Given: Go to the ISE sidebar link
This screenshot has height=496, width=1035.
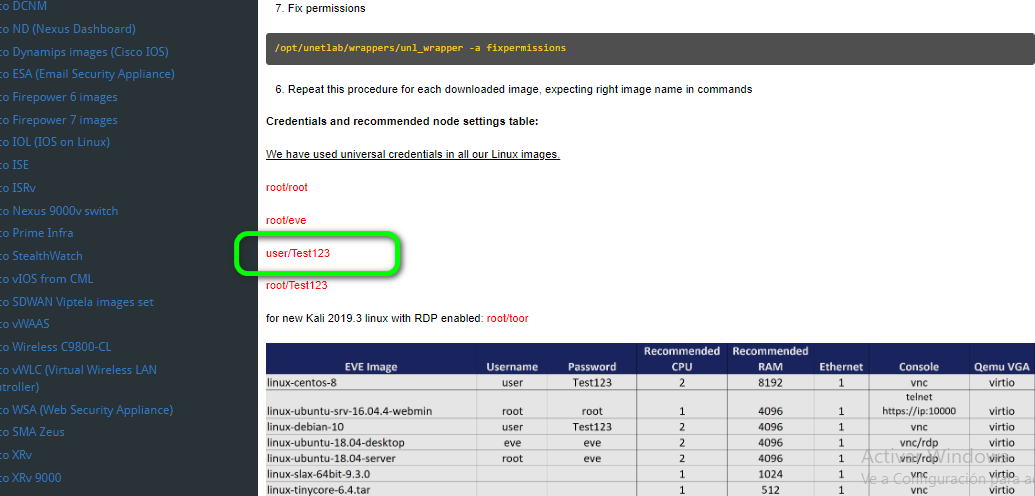Looking at the screenshot, I should pos(20,165).
